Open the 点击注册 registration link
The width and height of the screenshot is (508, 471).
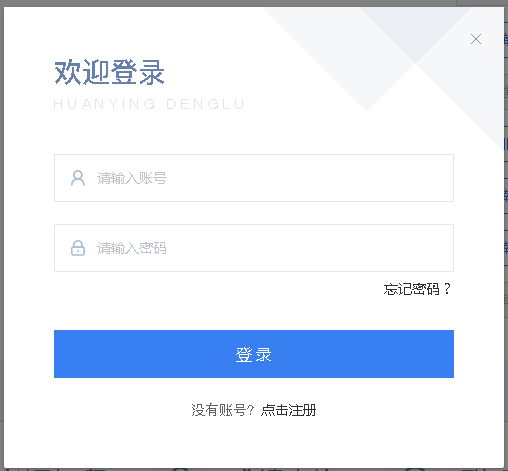pyautogui.click(x=288, y=410)
